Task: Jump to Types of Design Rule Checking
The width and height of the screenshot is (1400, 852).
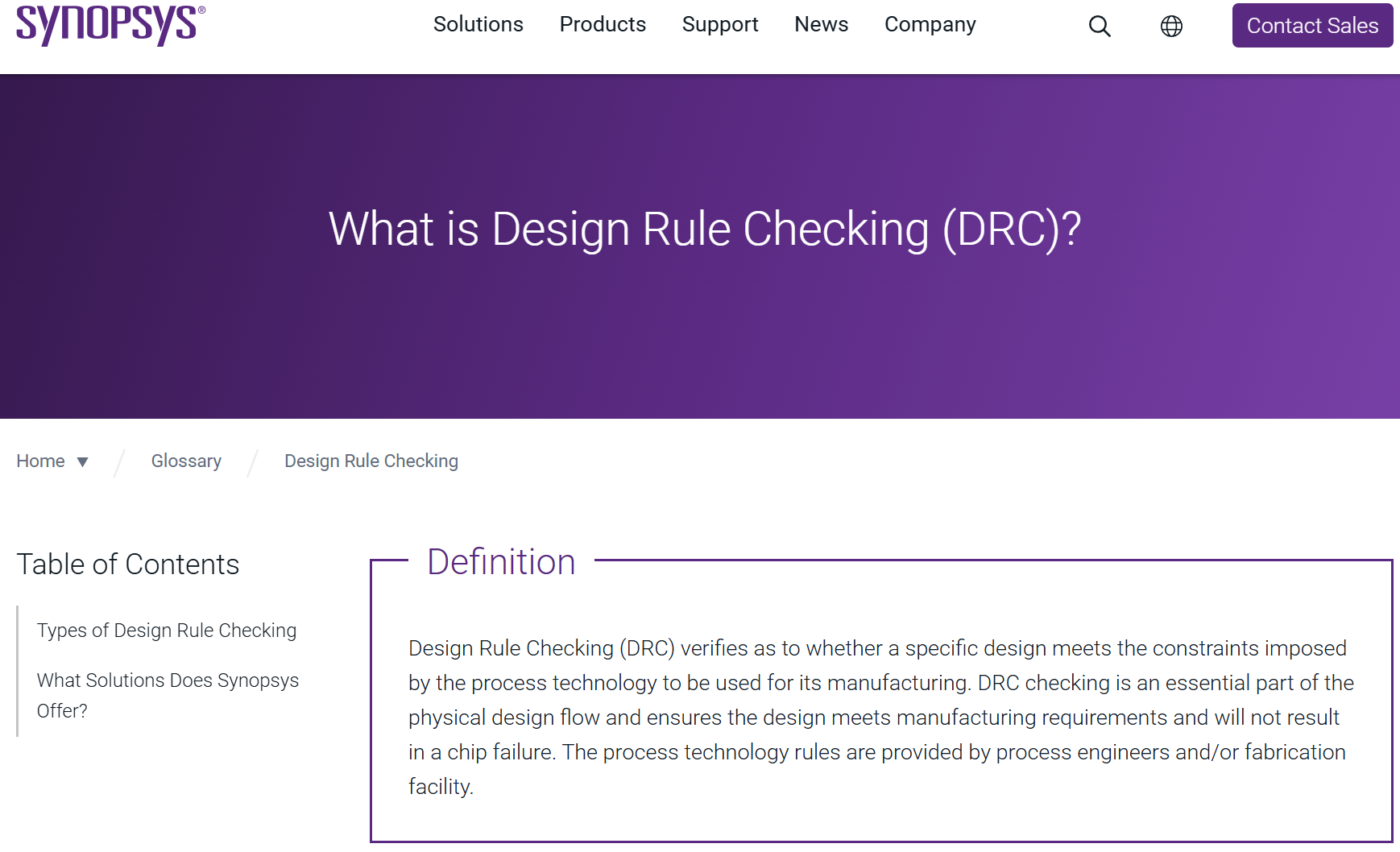Action: [x=167, y=631]
